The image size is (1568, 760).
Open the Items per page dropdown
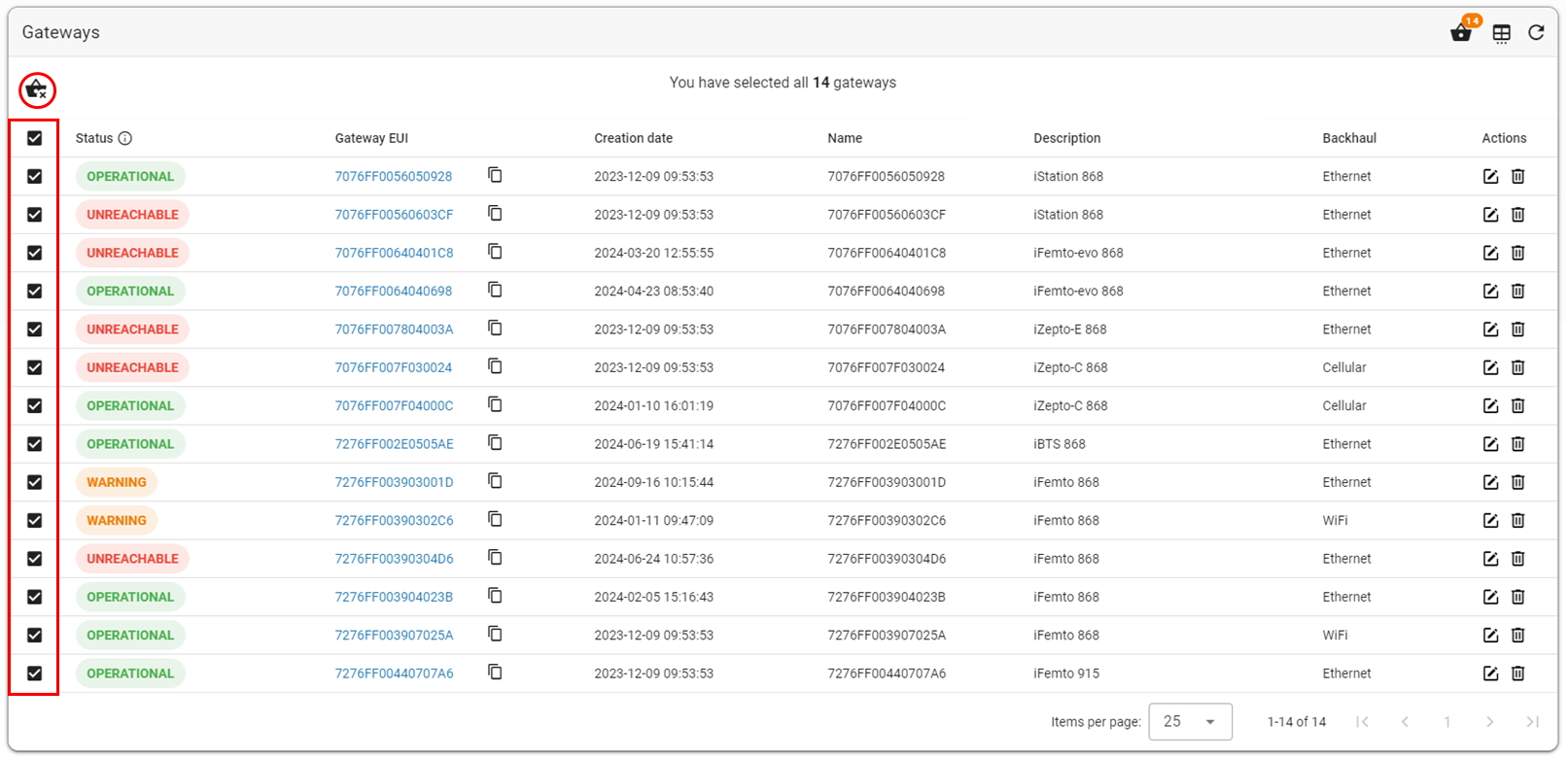(1190, 721)
